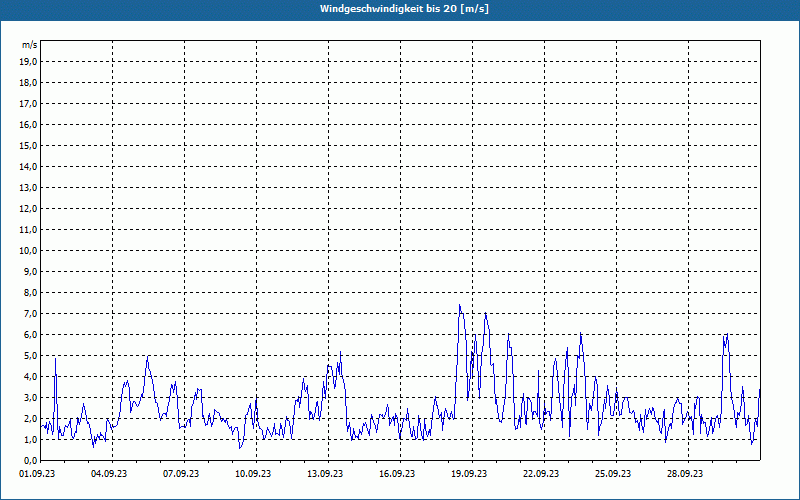This screenshot has height=500, width=800.
Task: Click the highest wind peak near 19.09.23
Action: 460,306
